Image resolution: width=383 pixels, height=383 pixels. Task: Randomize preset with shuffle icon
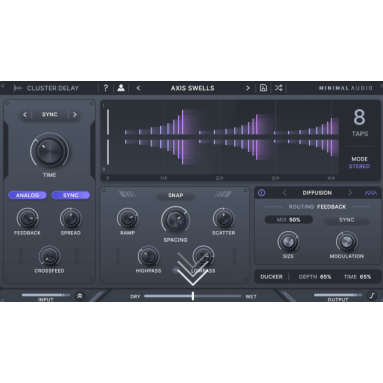tap(278, 88)
